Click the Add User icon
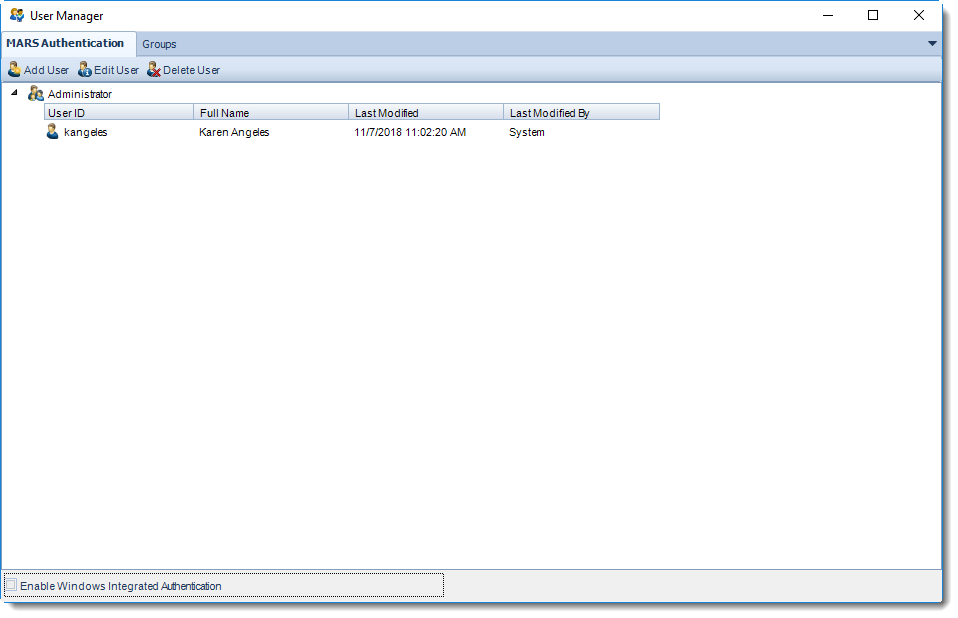Screen dimensions: 958x618 coord(14,70)
